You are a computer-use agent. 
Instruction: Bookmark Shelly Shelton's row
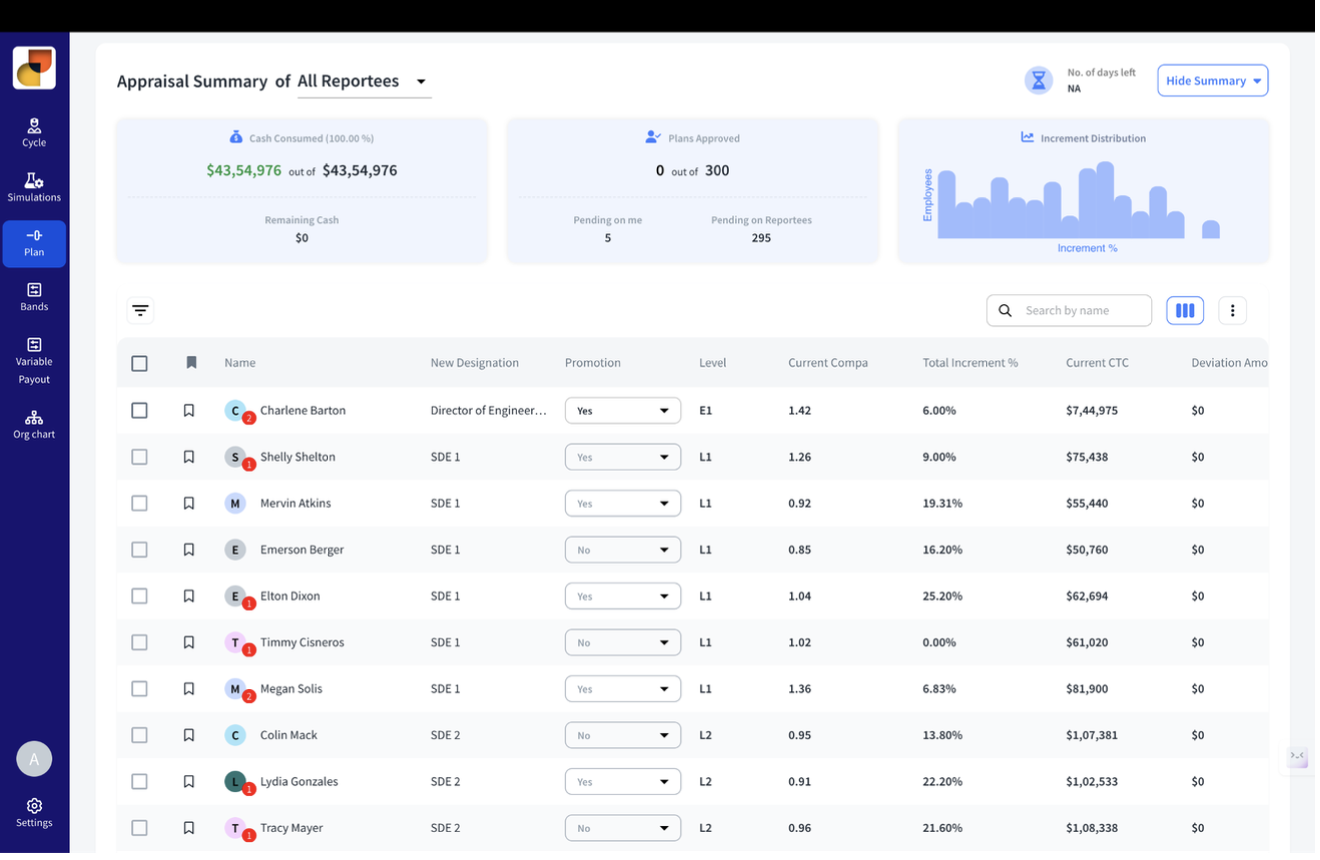(x=189, y=457)
